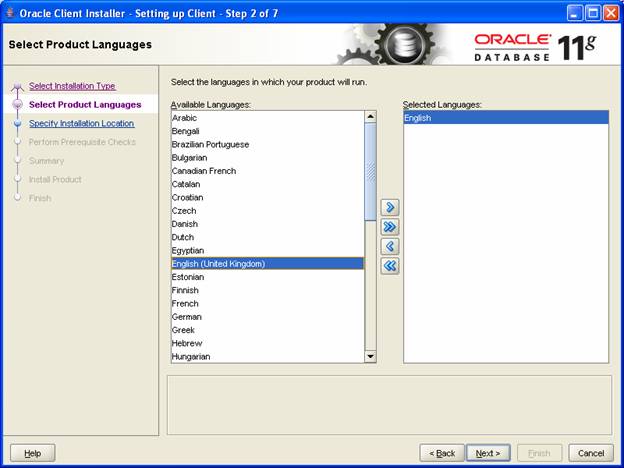The width and height of the screenshot is (624, 468).
Task: Select Dutch in Available Languages
Action: pyautogui.click(x=267, y=237)
